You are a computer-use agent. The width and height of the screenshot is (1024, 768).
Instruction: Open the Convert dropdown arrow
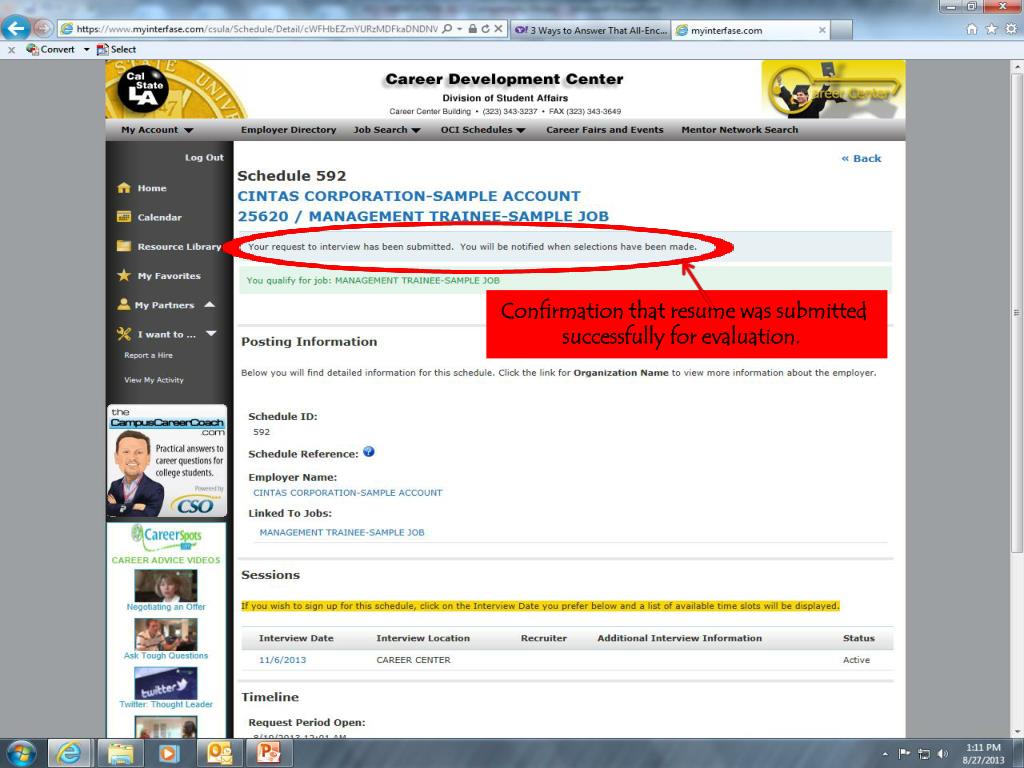tap(86, 50)
